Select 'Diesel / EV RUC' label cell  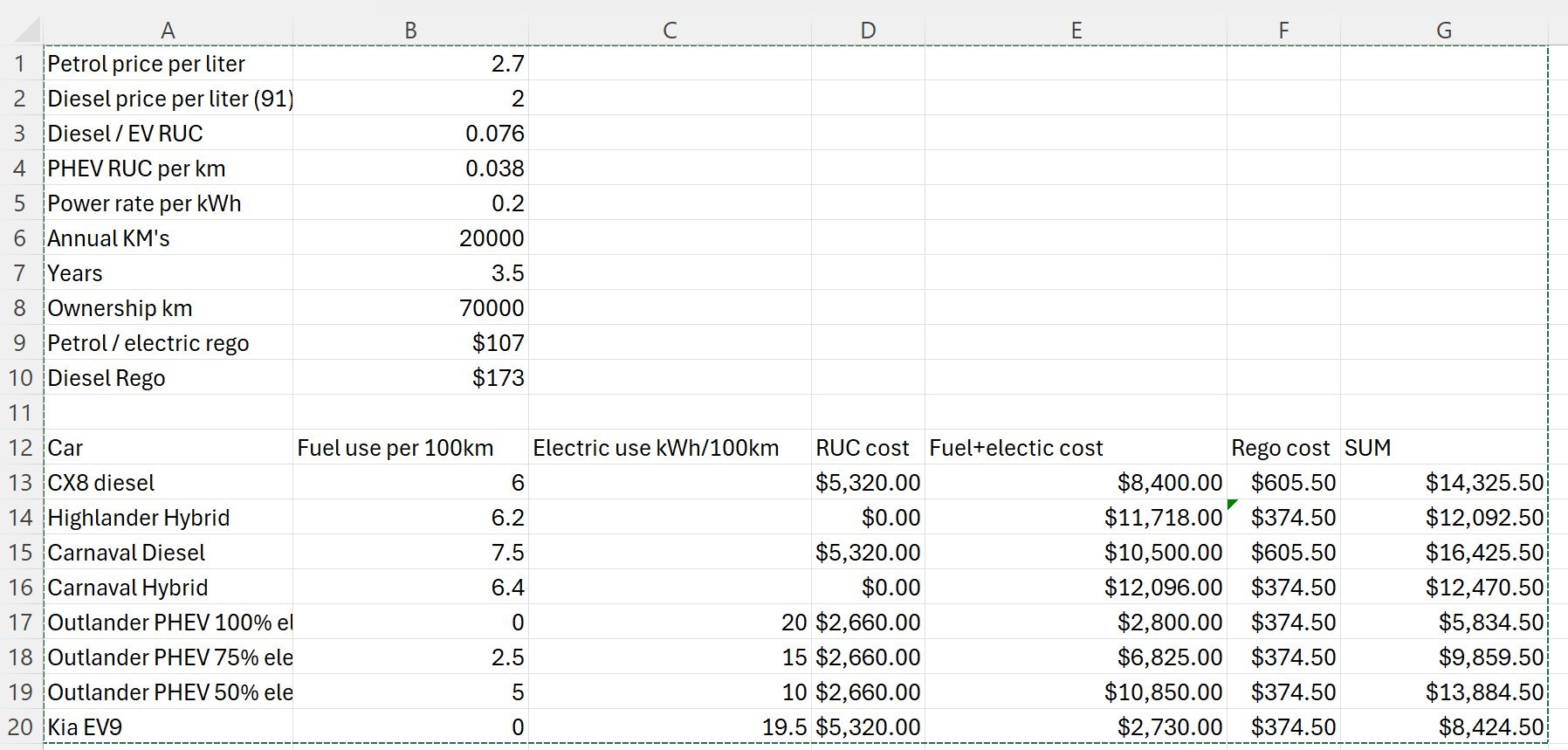168,134
